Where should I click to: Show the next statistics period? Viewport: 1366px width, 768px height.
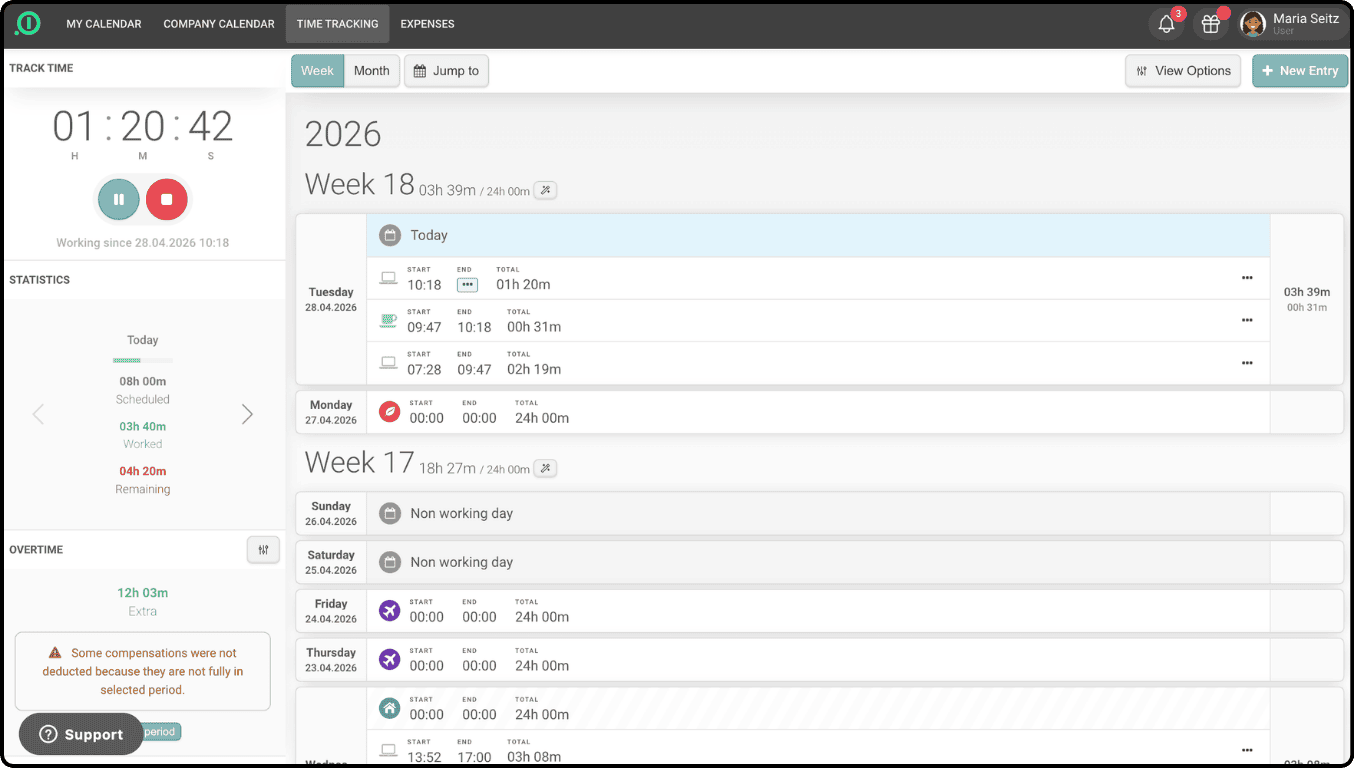(247, 414)
